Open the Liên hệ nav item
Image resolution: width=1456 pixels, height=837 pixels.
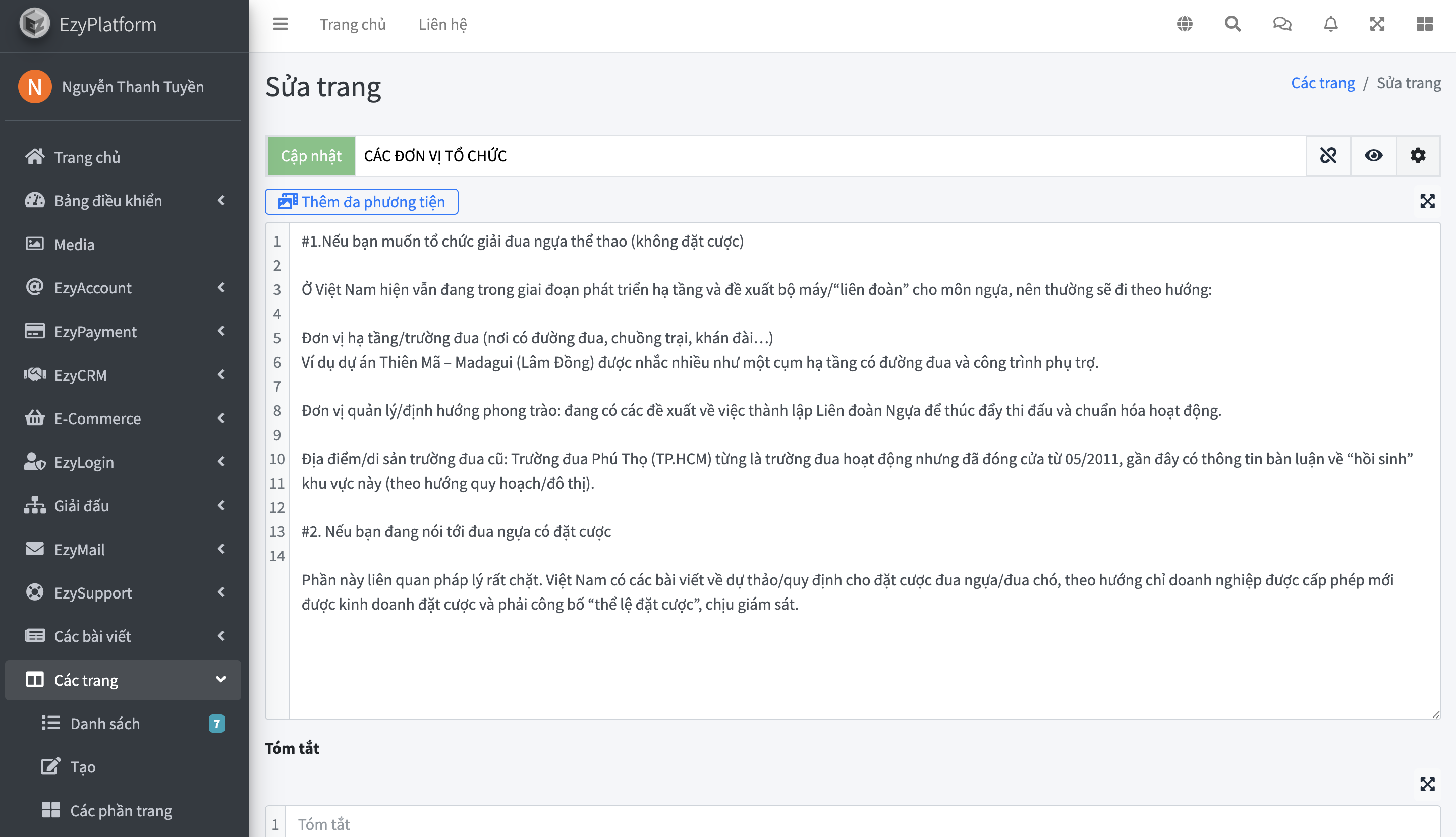point(442,24)
